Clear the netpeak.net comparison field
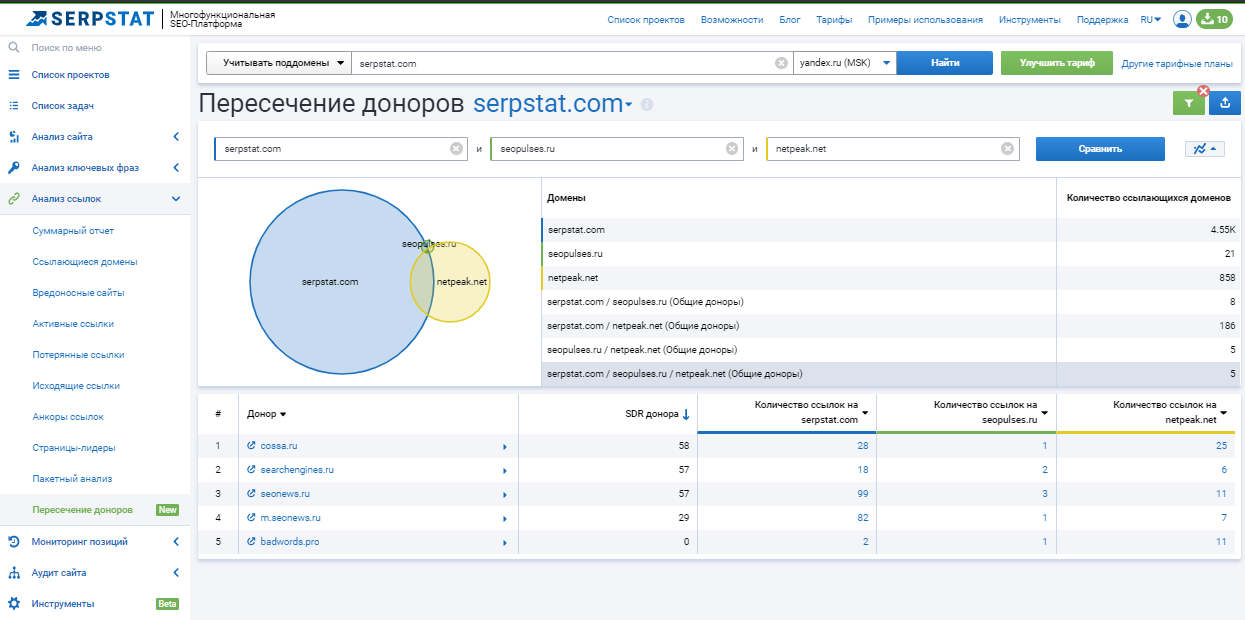The image size is (1245, 620). 1008,149
